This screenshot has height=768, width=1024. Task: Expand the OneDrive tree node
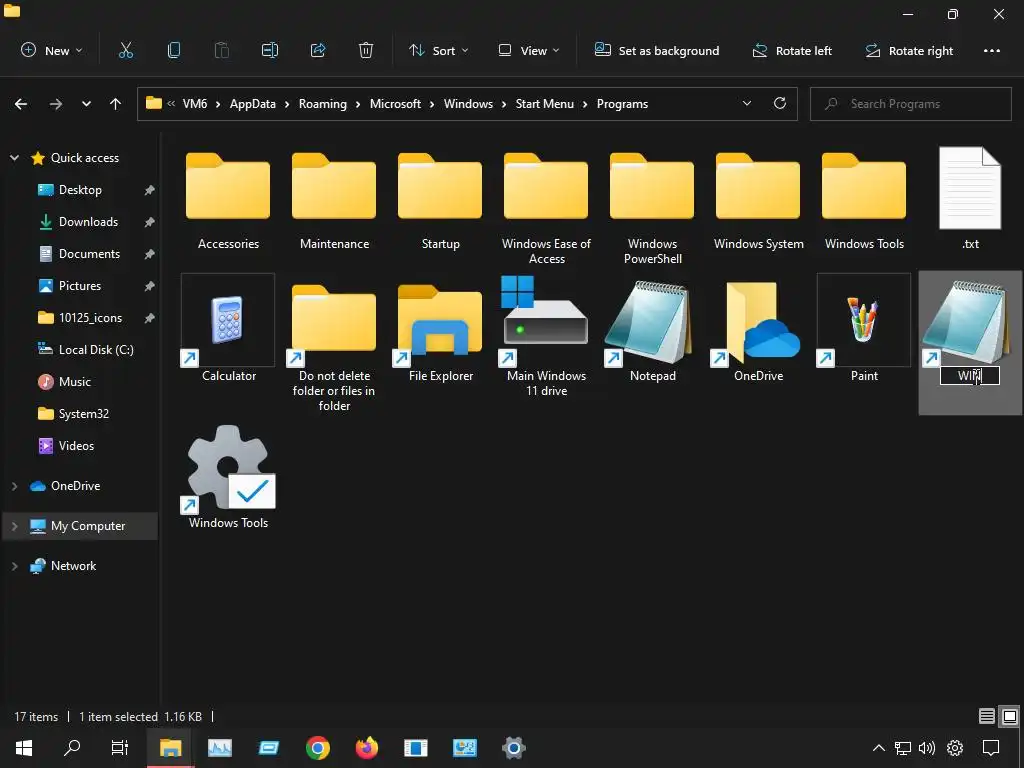pyautogui.click(x=14, y=486)
